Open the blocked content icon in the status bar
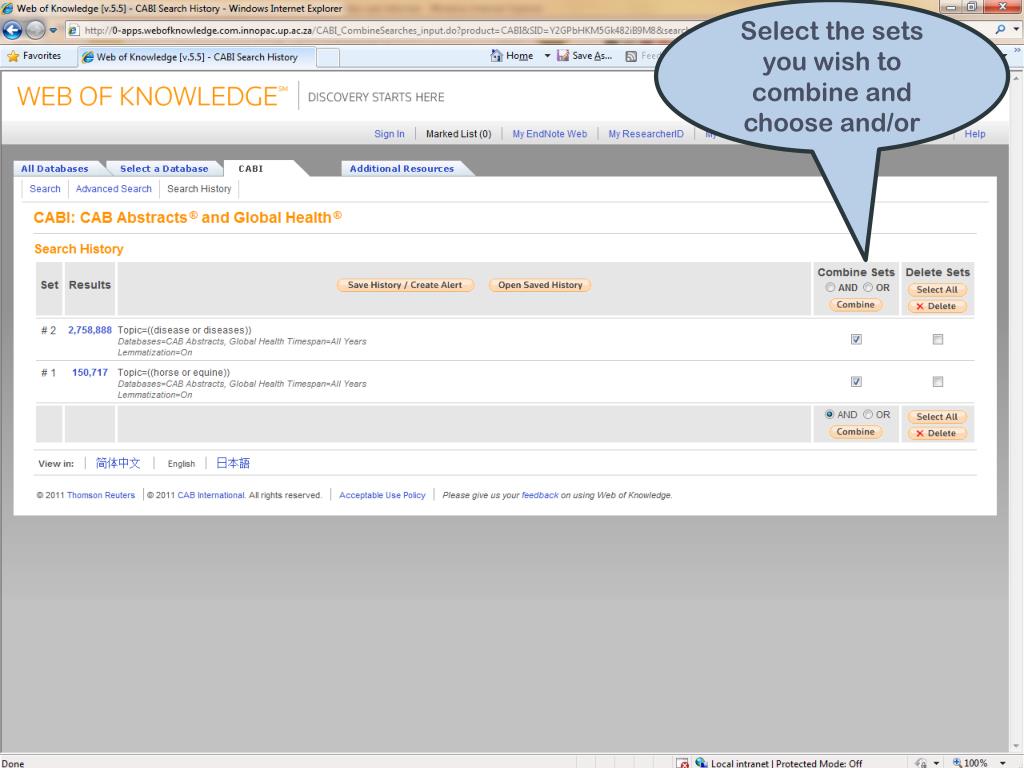 [x=682, y=763]
